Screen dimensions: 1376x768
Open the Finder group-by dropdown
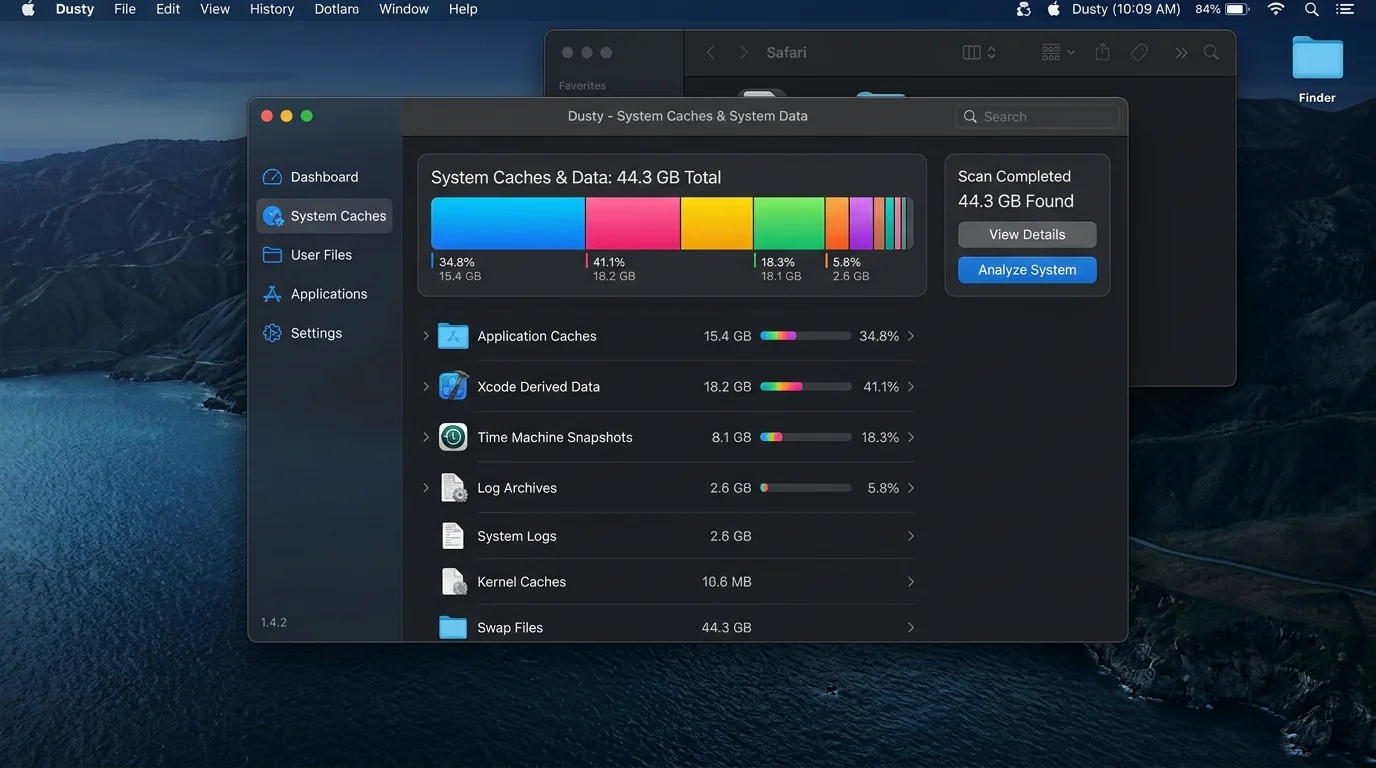[1058, 52]
